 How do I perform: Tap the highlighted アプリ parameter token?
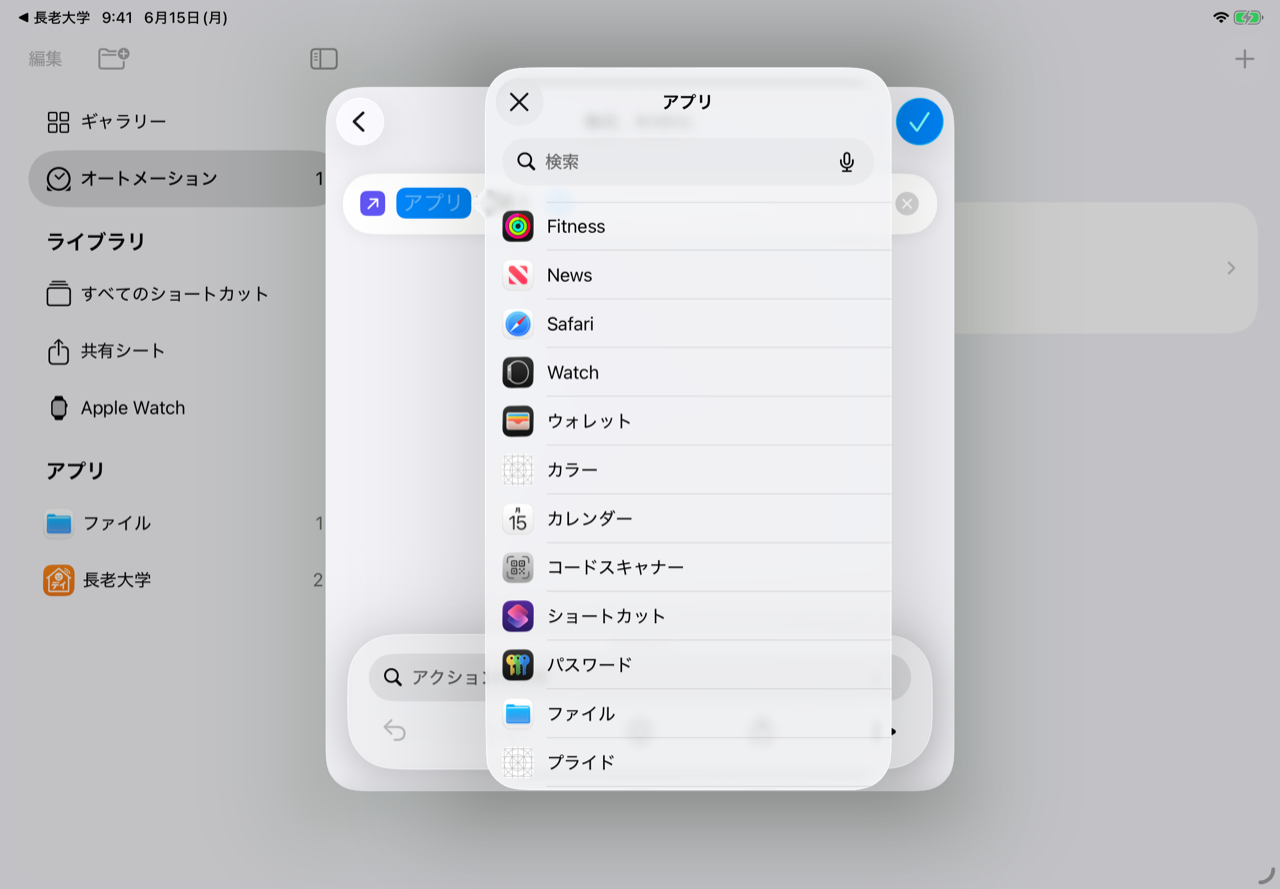(434, 204)
